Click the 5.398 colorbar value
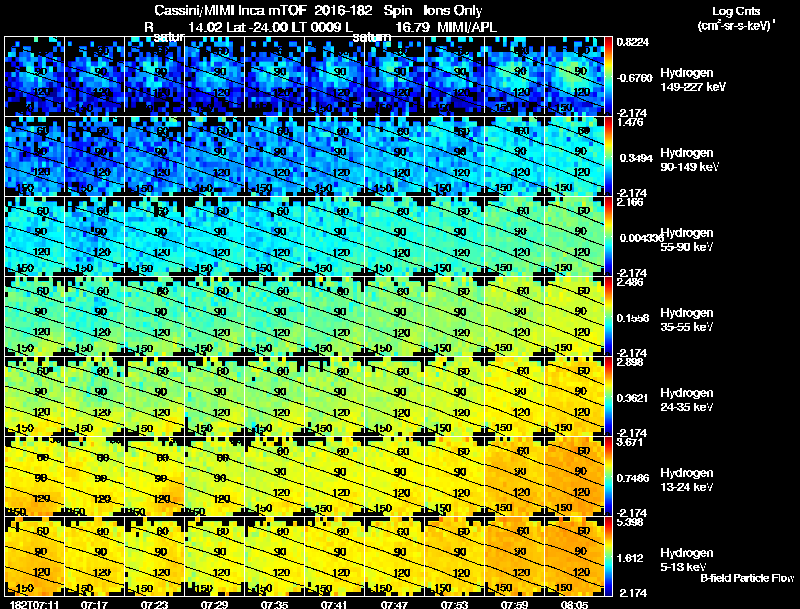 tap(630, 522)
